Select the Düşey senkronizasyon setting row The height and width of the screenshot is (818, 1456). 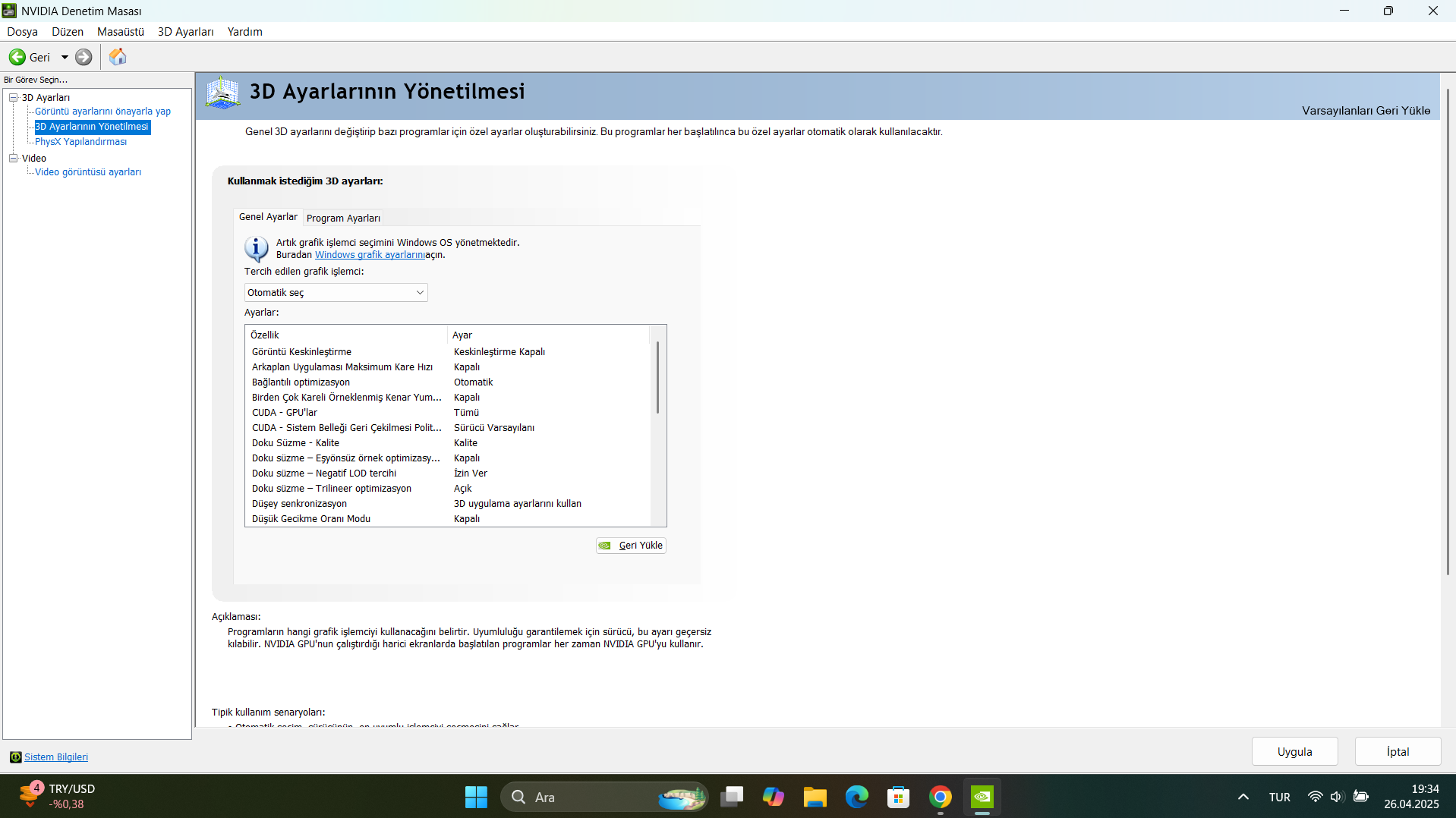click(448, 504)
